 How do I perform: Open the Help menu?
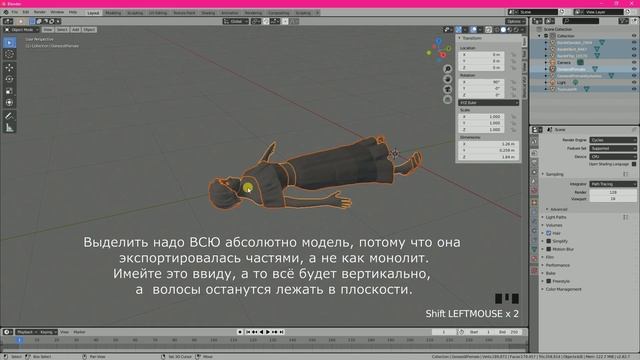click(73, 12)
